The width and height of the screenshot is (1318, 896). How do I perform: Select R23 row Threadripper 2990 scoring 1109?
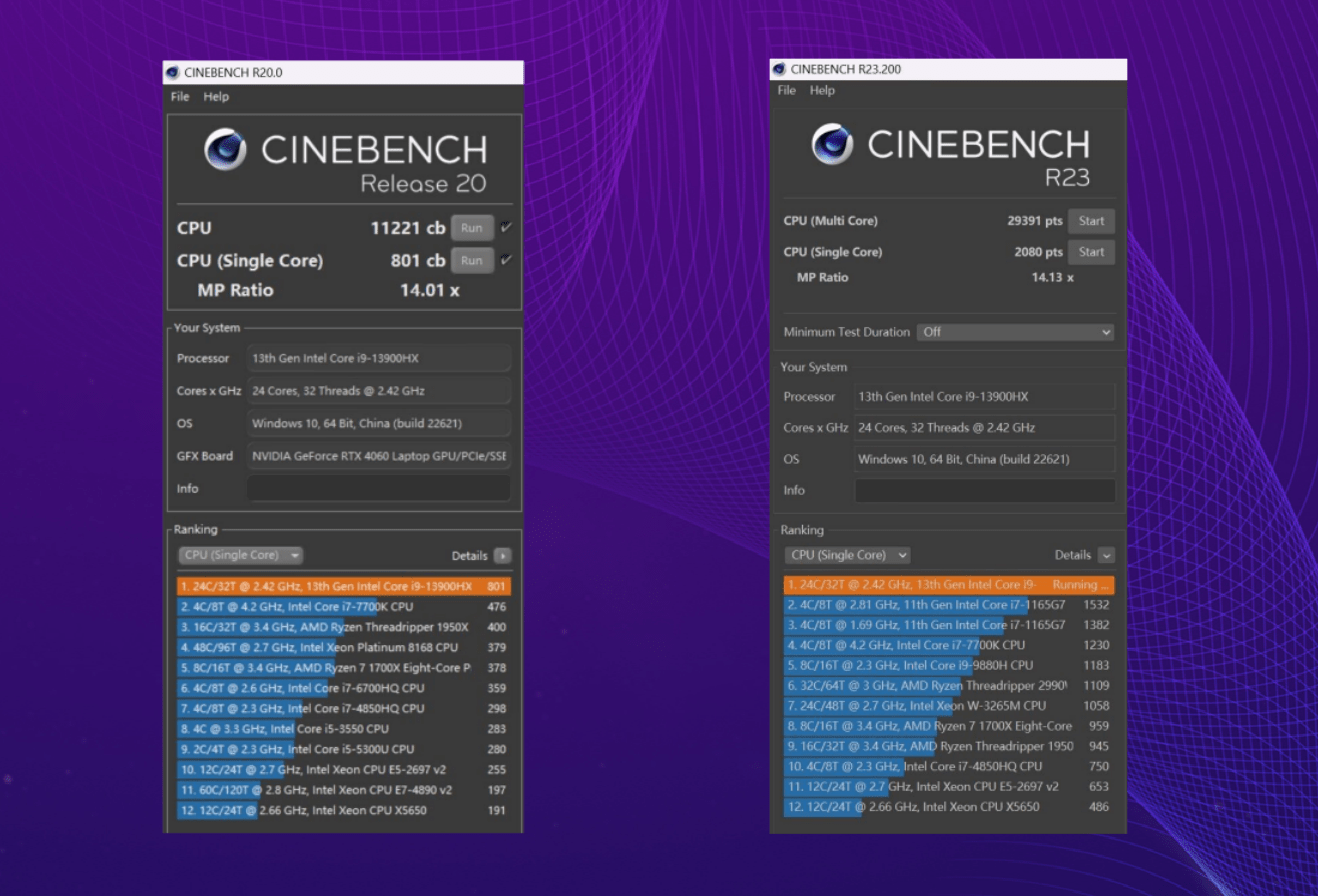point(950,686)
